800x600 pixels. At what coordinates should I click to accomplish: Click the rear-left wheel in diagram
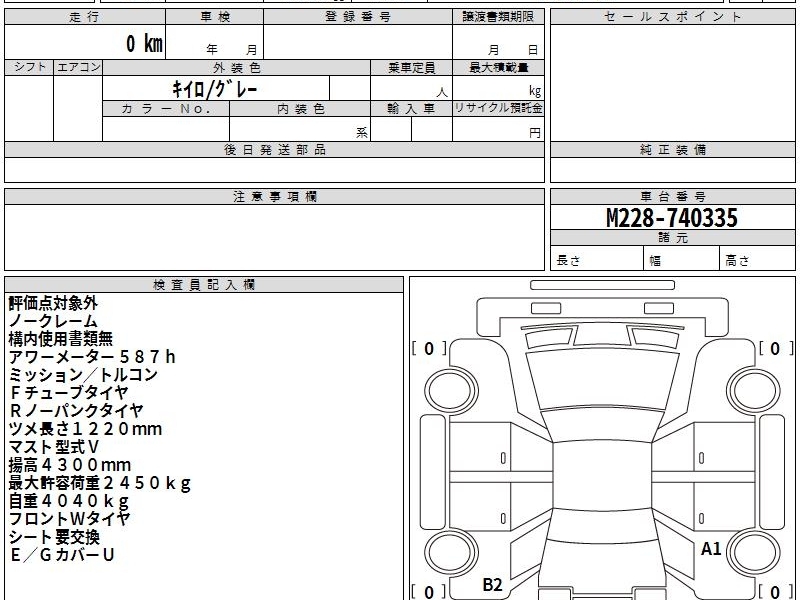point(451,553)
